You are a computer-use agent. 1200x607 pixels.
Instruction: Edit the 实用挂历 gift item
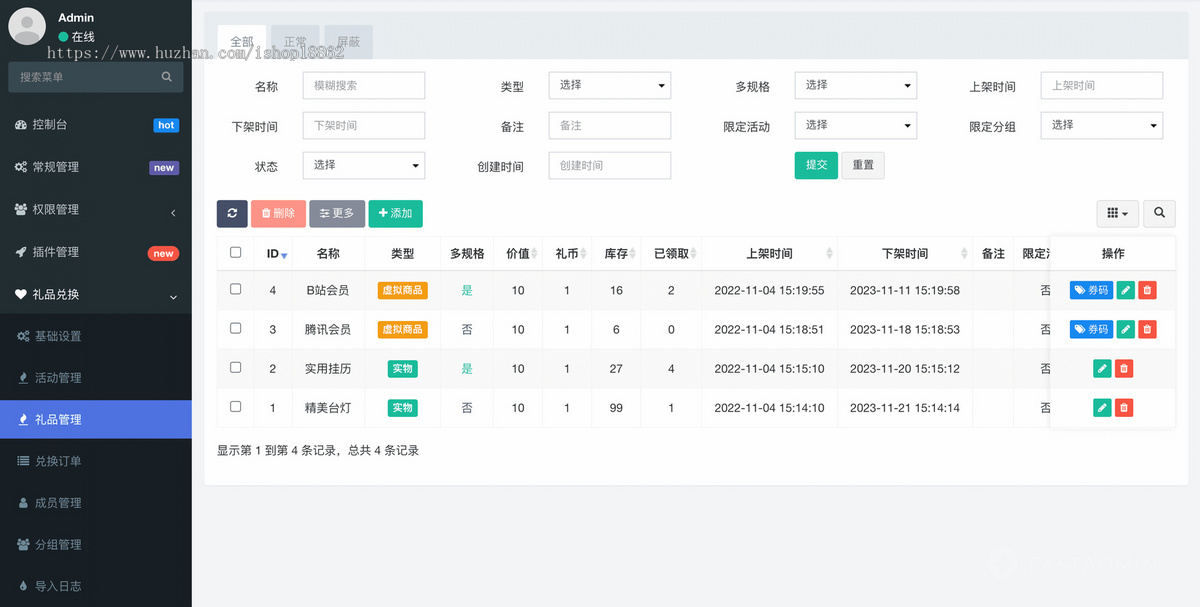click(1101, 368)
